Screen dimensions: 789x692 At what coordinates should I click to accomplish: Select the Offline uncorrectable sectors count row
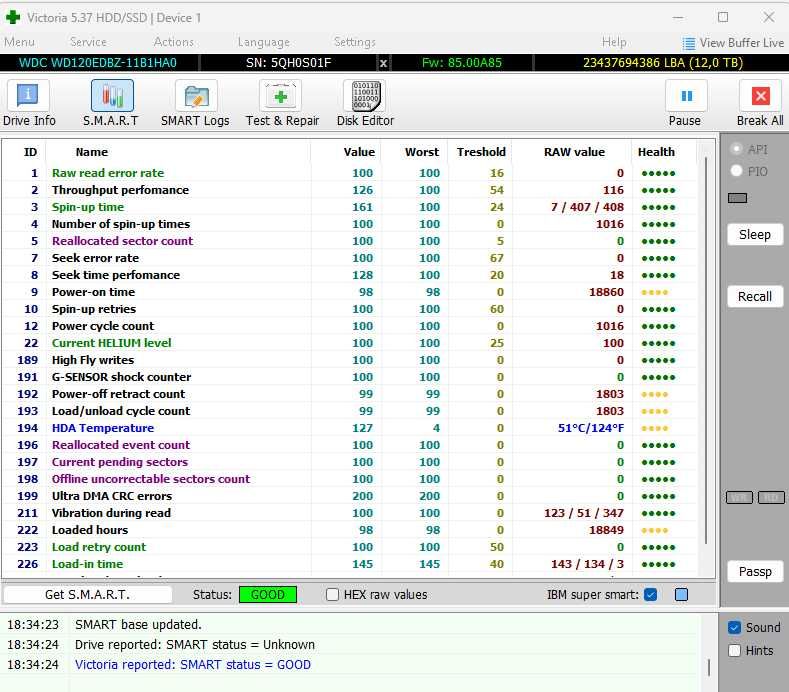tap(350, 479)
